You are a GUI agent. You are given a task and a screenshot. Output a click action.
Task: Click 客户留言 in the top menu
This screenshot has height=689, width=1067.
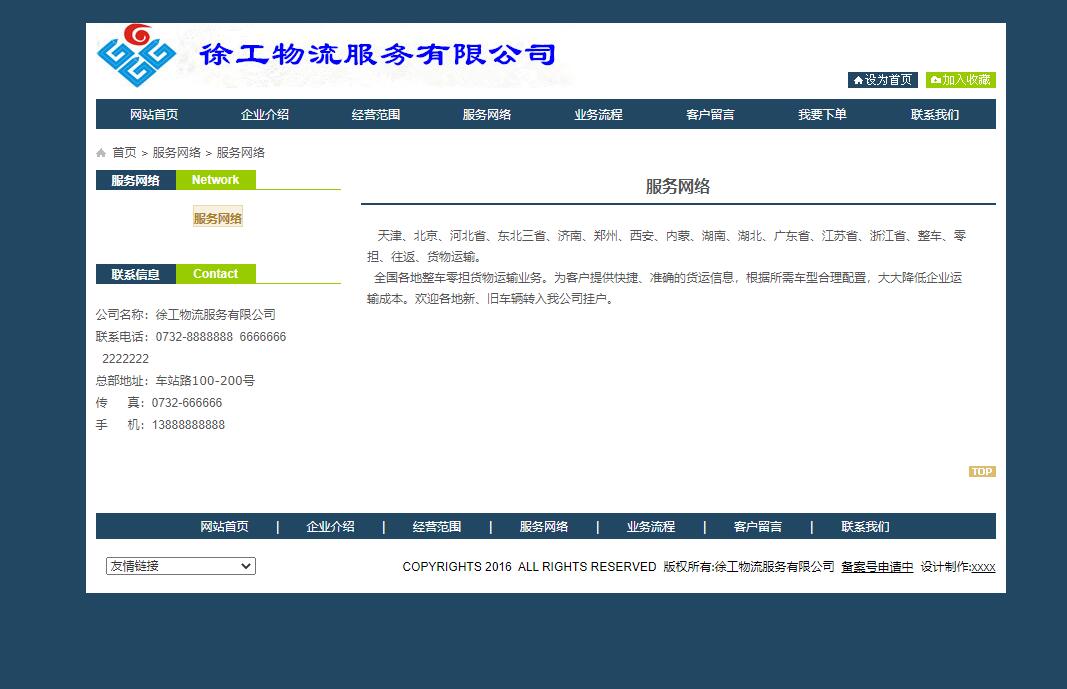click(708, 113)
